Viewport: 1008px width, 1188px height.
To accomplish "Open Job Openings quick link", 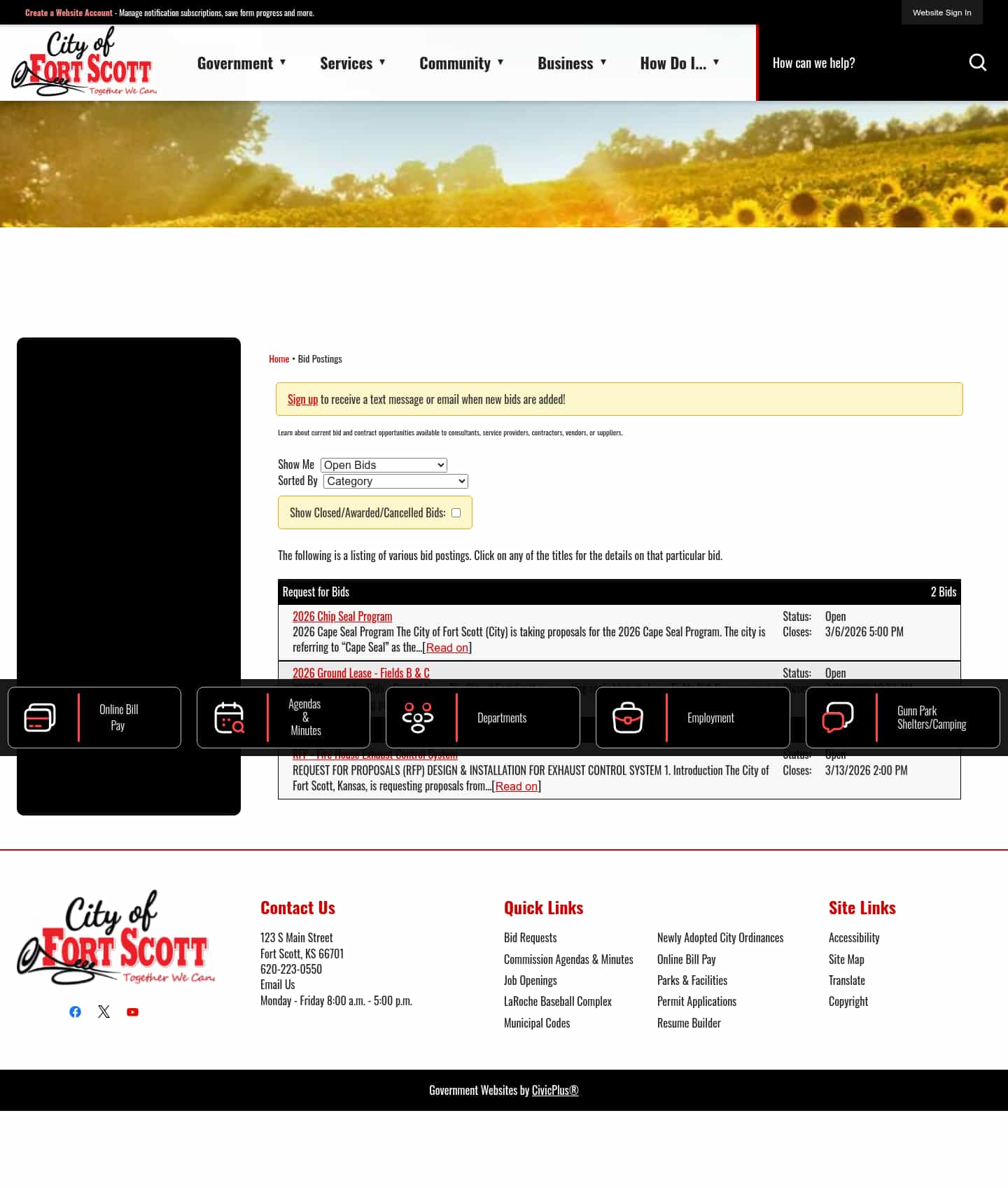I will point(530,980).
